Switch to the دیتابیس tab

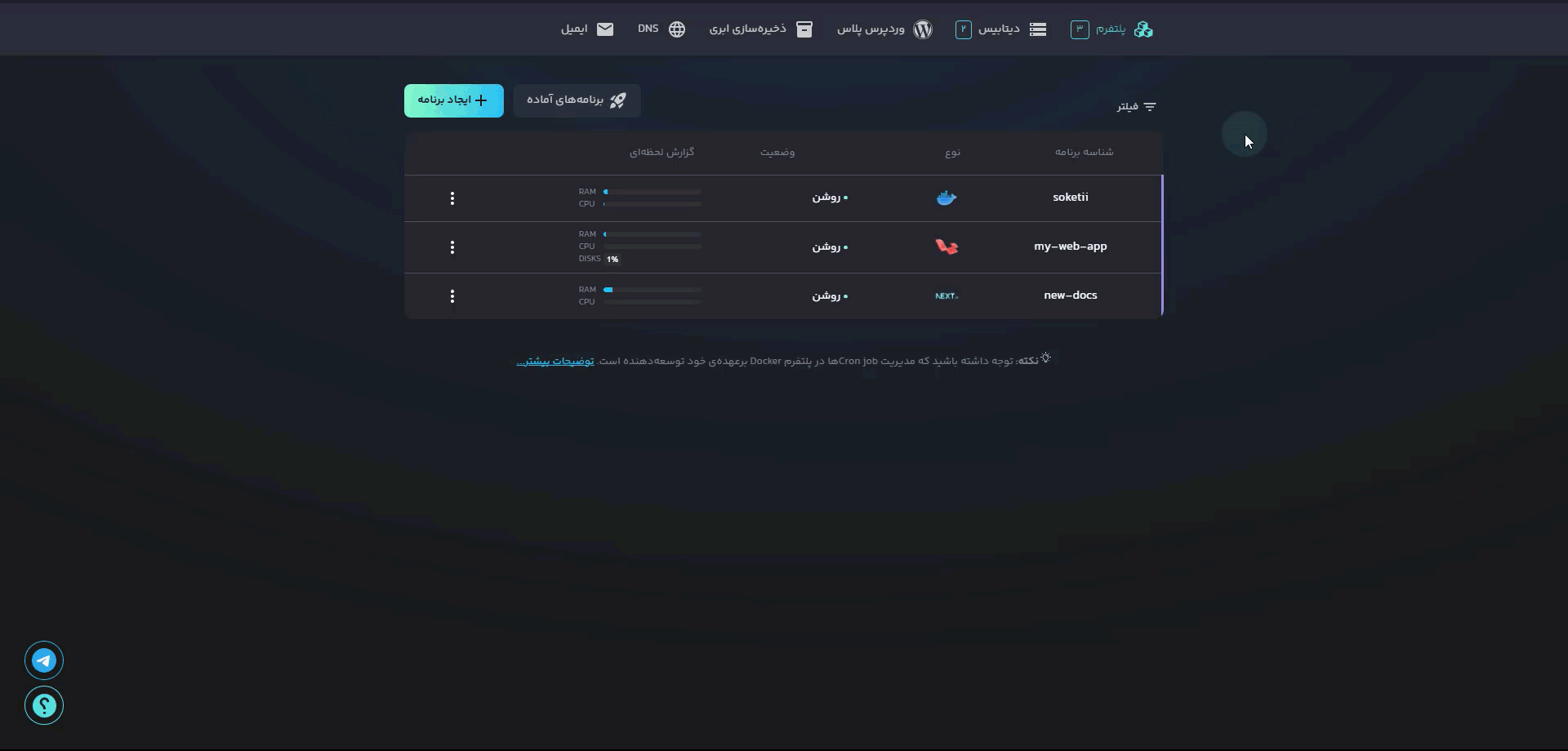(x=1000, y=29)
